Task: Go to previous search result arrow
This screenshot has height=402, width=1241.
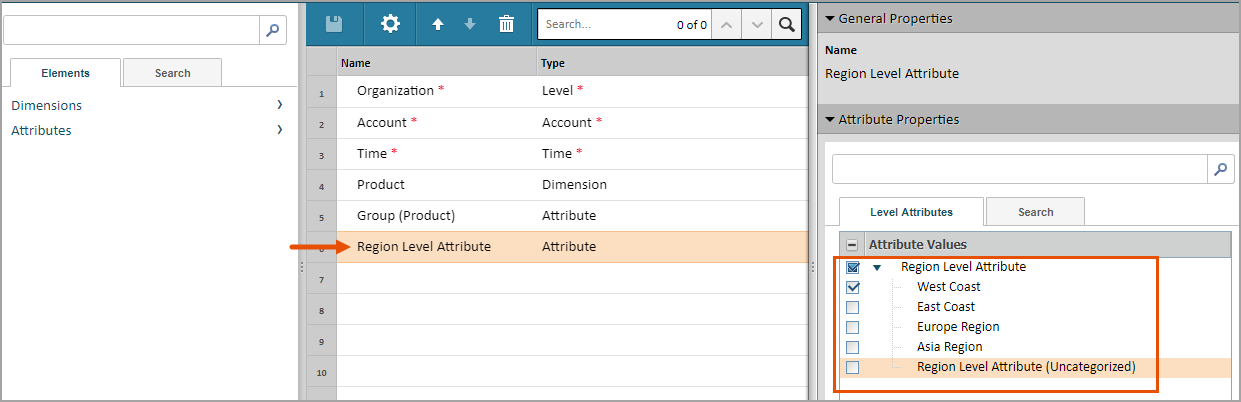Action: point(726,24)
